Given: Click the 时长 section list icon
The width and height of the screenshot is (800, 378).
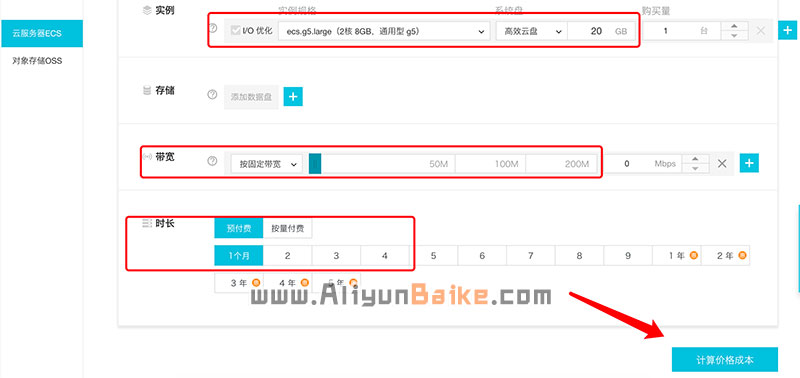Looking at the screenshot, I should tap(146, 223).
